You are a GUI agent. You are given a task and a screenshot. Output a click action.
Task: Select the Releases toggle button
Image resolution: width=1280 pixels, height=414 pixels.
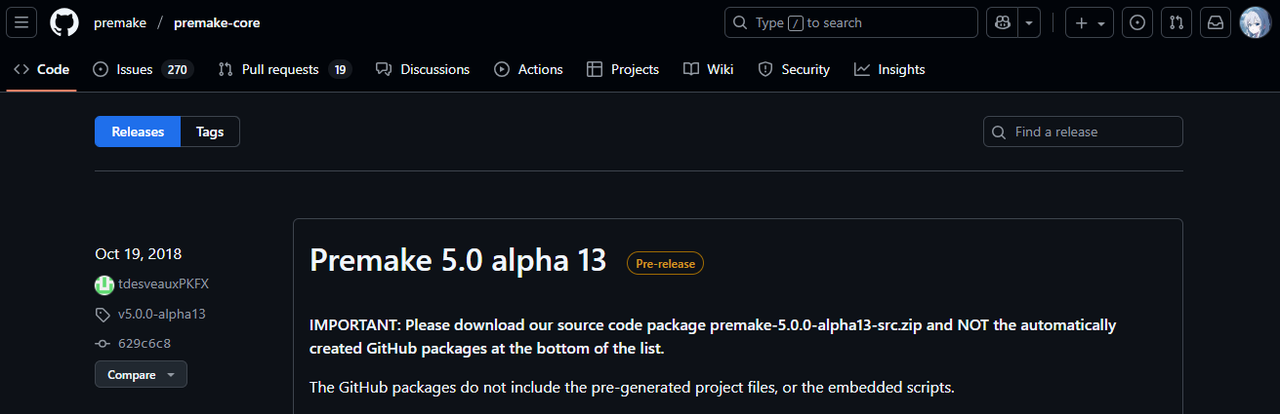pos(138,132)
